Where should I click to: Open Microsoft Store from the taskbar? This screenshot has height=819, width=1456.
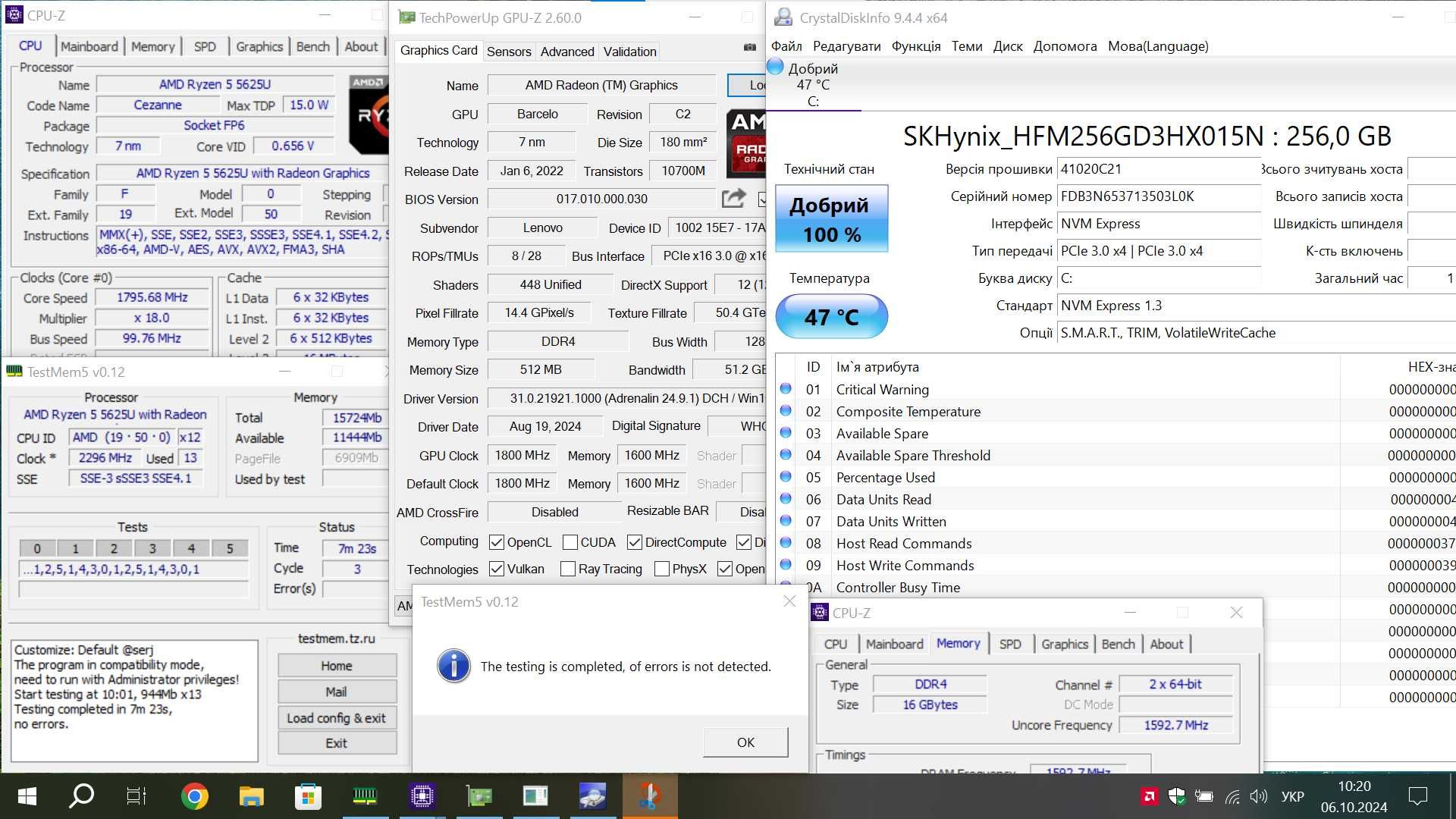(308, 796)
